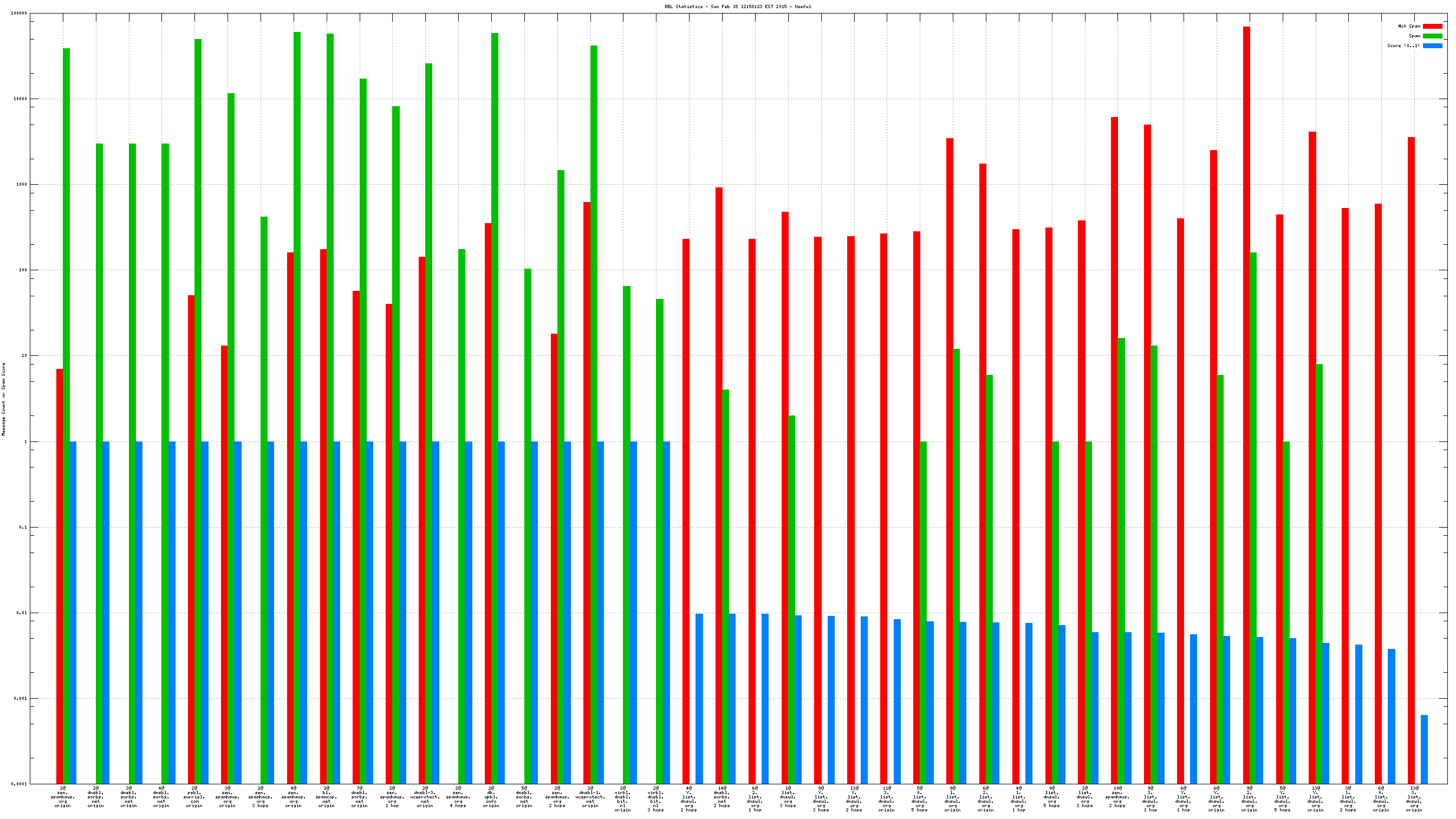
Task: Click the bl.spamcop.net origin axis label
Action: coord(326,796)
